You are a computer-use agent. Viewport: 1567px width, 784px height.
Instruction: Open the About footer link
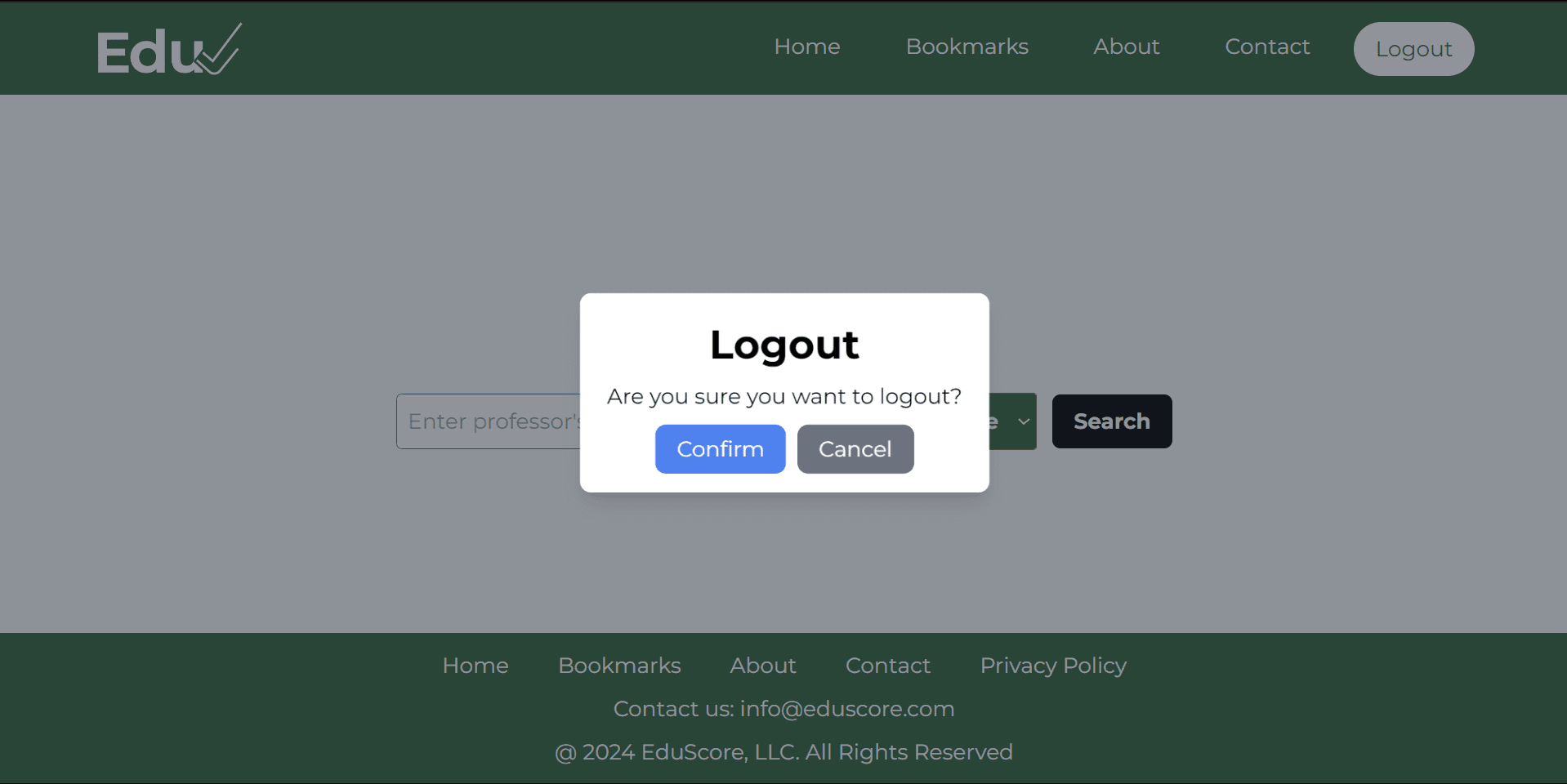(762, 665)
